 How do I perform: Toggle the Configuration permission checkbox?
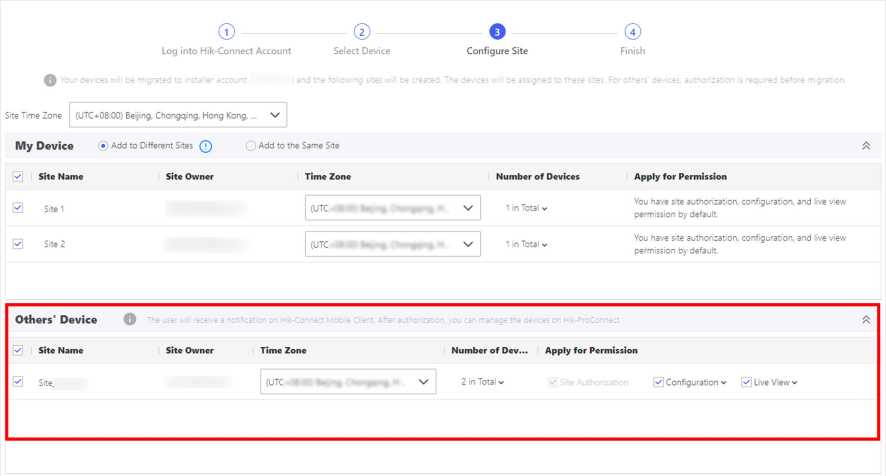click(658, 382)
